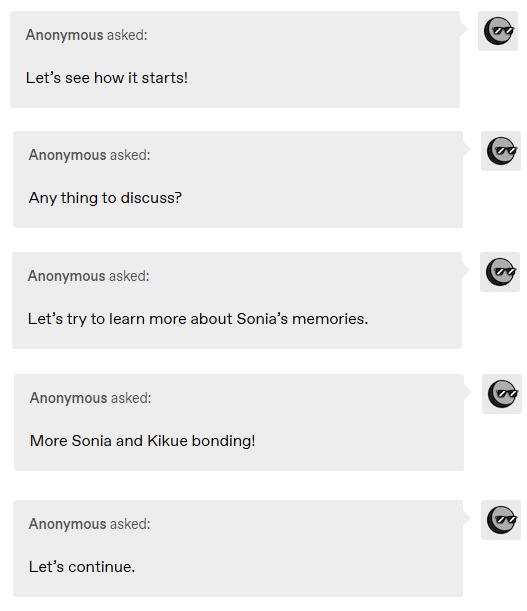Image resolution: width=527 pixels, height=611 pixels.
Task: Click "asked:" label in the first ask bubble
Action: (x=127, y=35)
